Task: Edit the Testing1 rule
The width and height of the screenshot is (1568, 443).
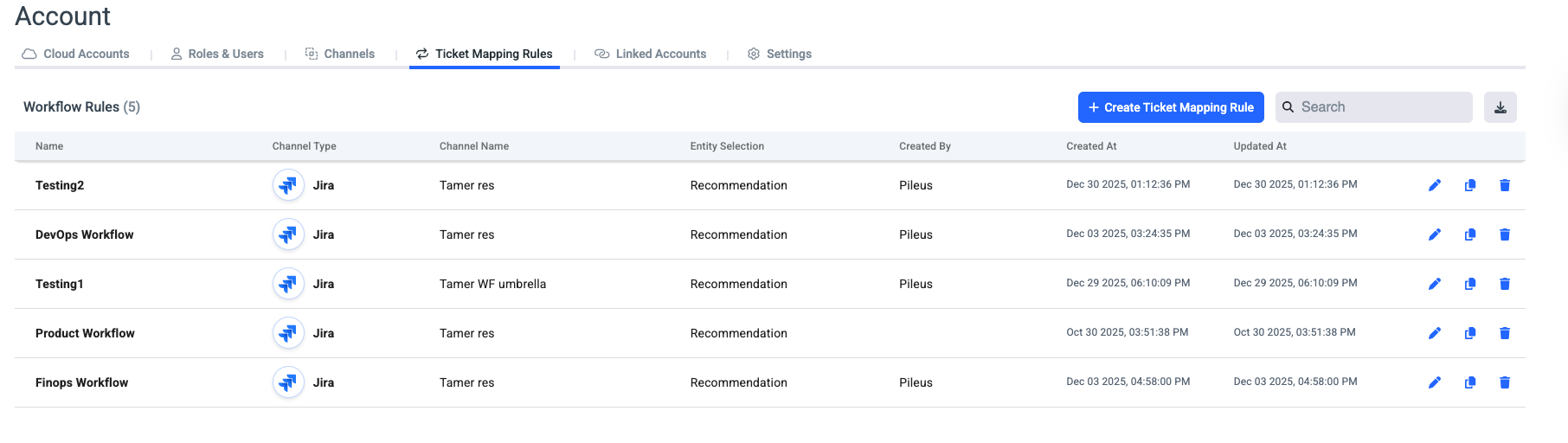Action: point(1435,284)
